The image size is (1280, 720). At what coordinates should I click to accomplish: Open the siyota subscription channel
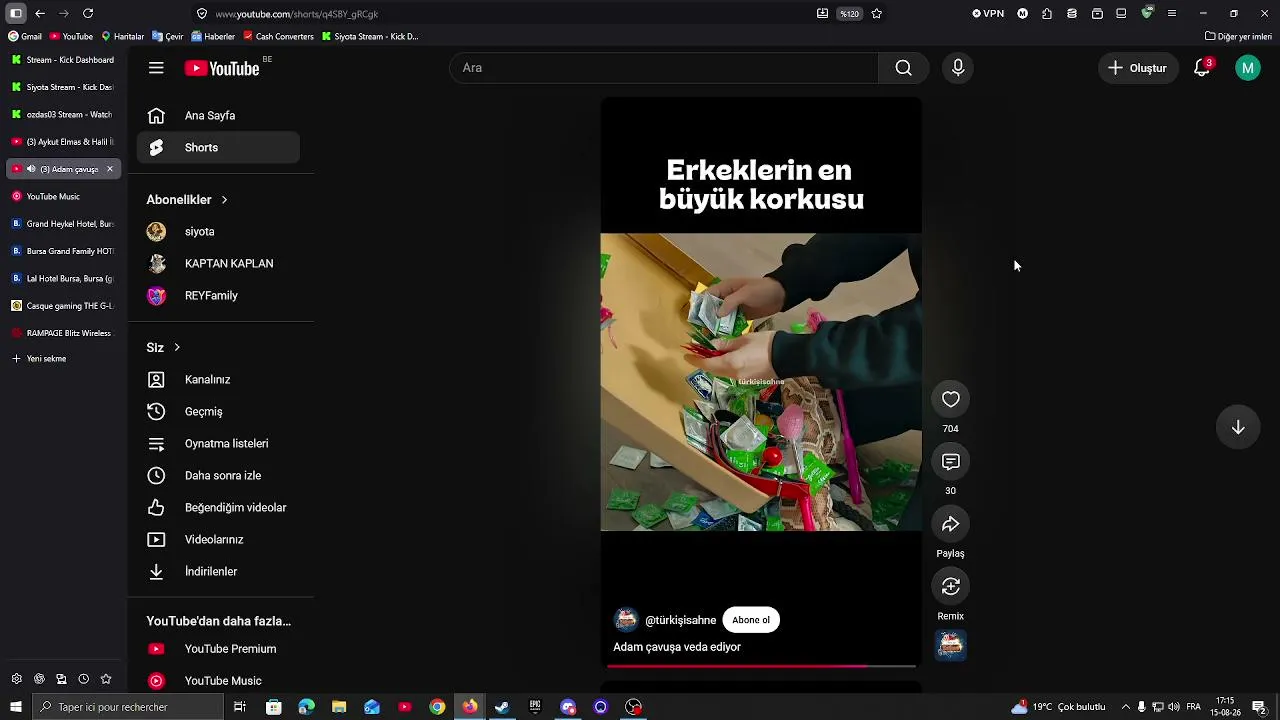tap(218, 232)
